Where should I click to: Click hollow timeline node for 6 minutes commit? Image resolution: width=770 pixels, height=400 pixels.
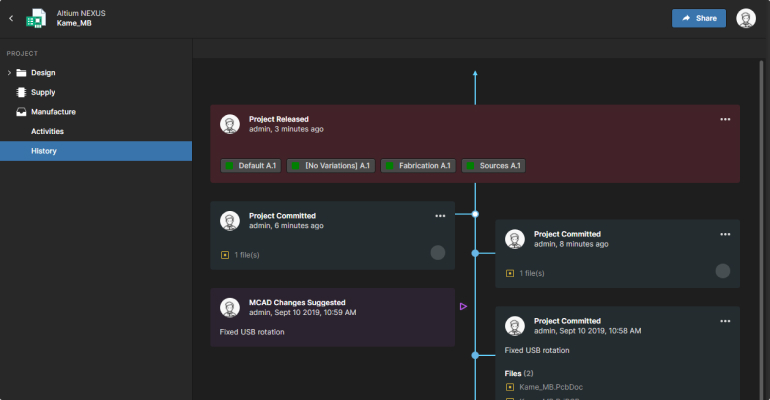tap(475, 214)
